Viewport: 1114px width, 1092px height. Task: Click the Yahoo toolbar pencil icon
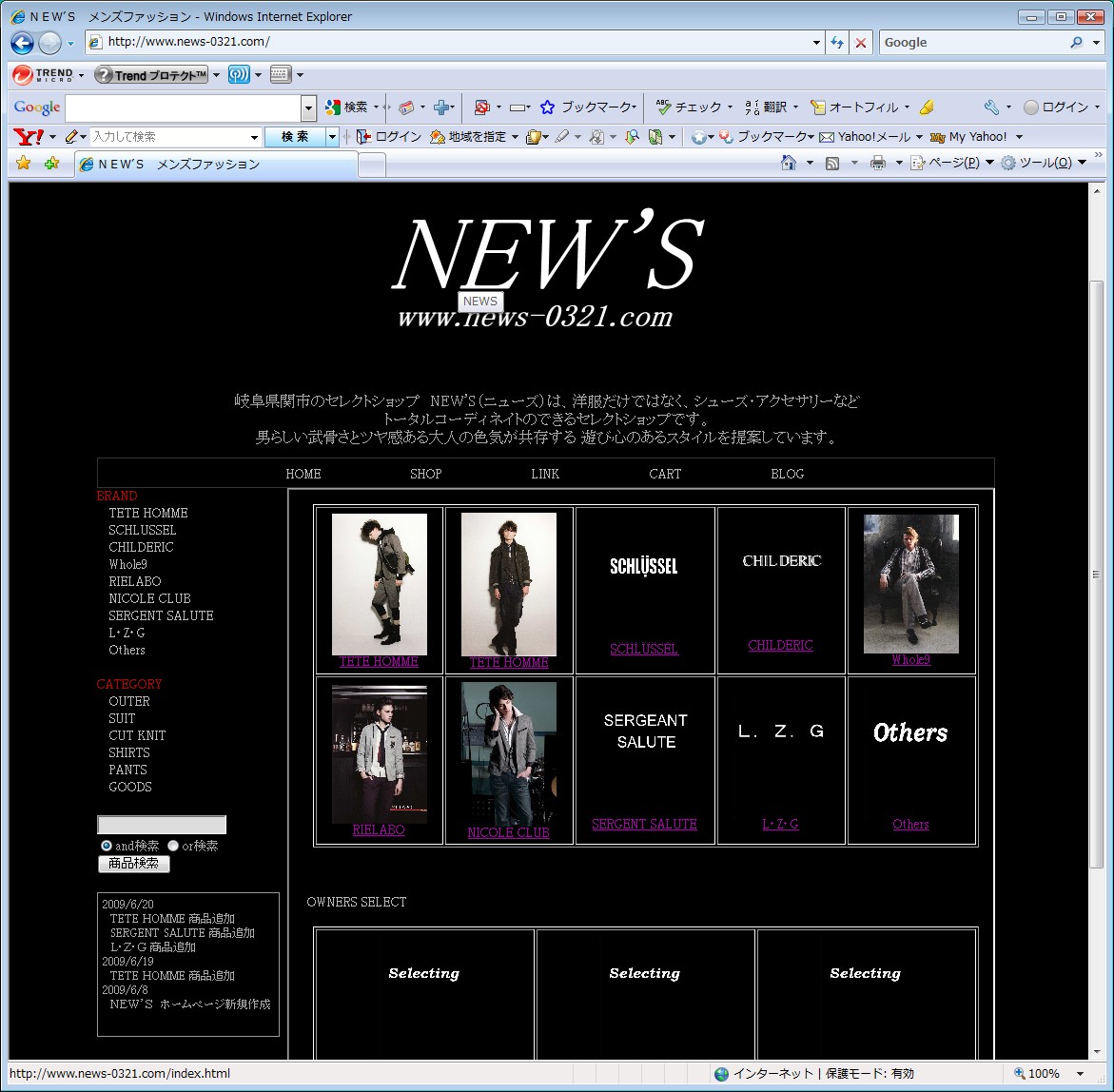click(x=71, y=136)
